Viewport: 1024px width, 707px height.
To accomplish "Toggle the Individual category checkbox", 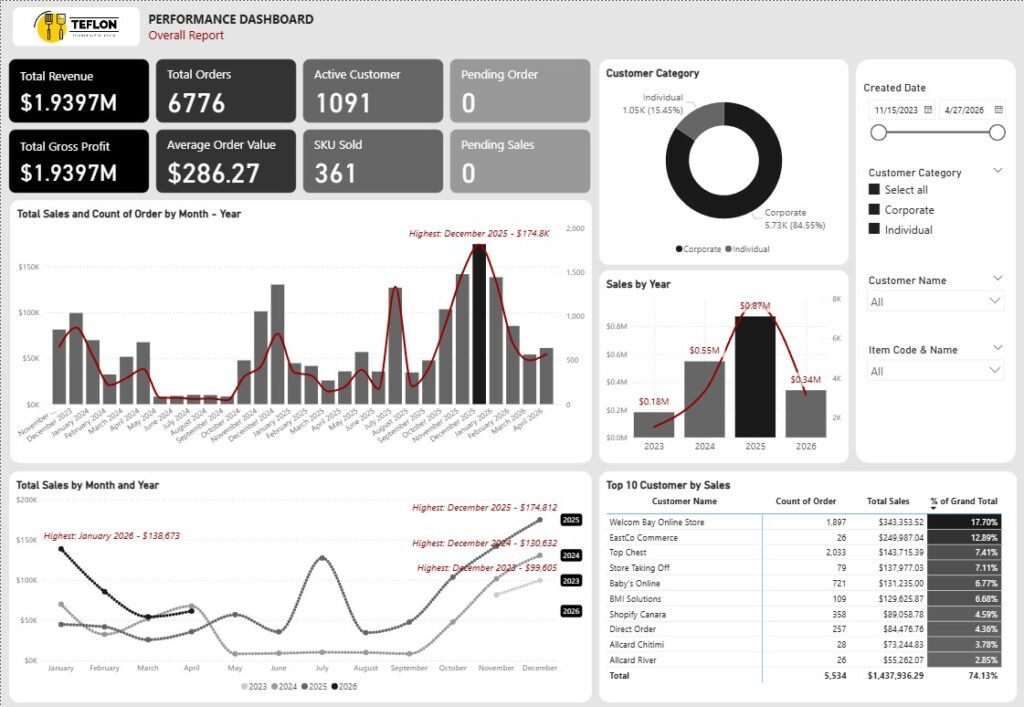I will coord(874,229).
